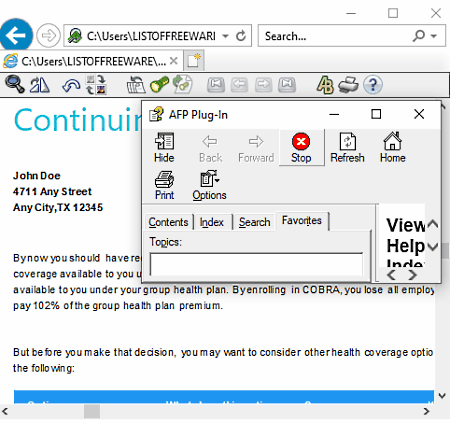Maximize the AFP Plug-In window

click(x=376, y=114)
